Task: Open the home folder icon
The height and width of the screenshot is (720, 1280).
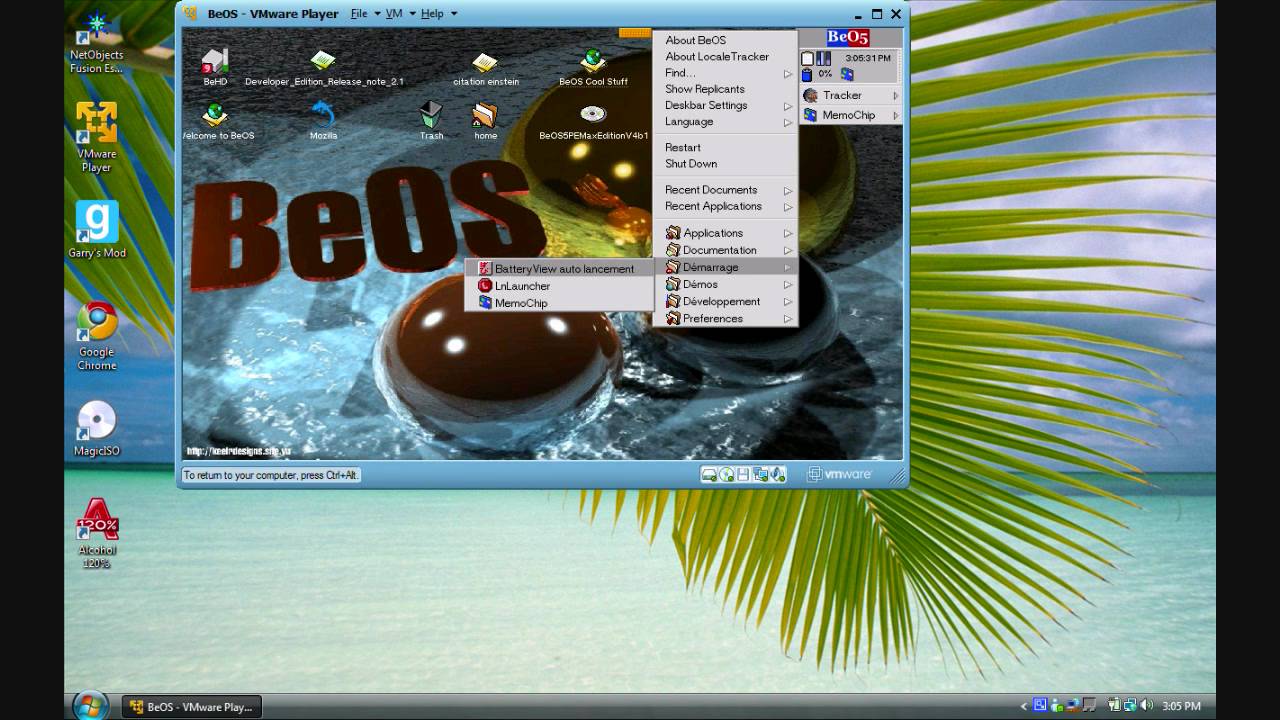Action: pyautogui.click(x=485, y=115)
